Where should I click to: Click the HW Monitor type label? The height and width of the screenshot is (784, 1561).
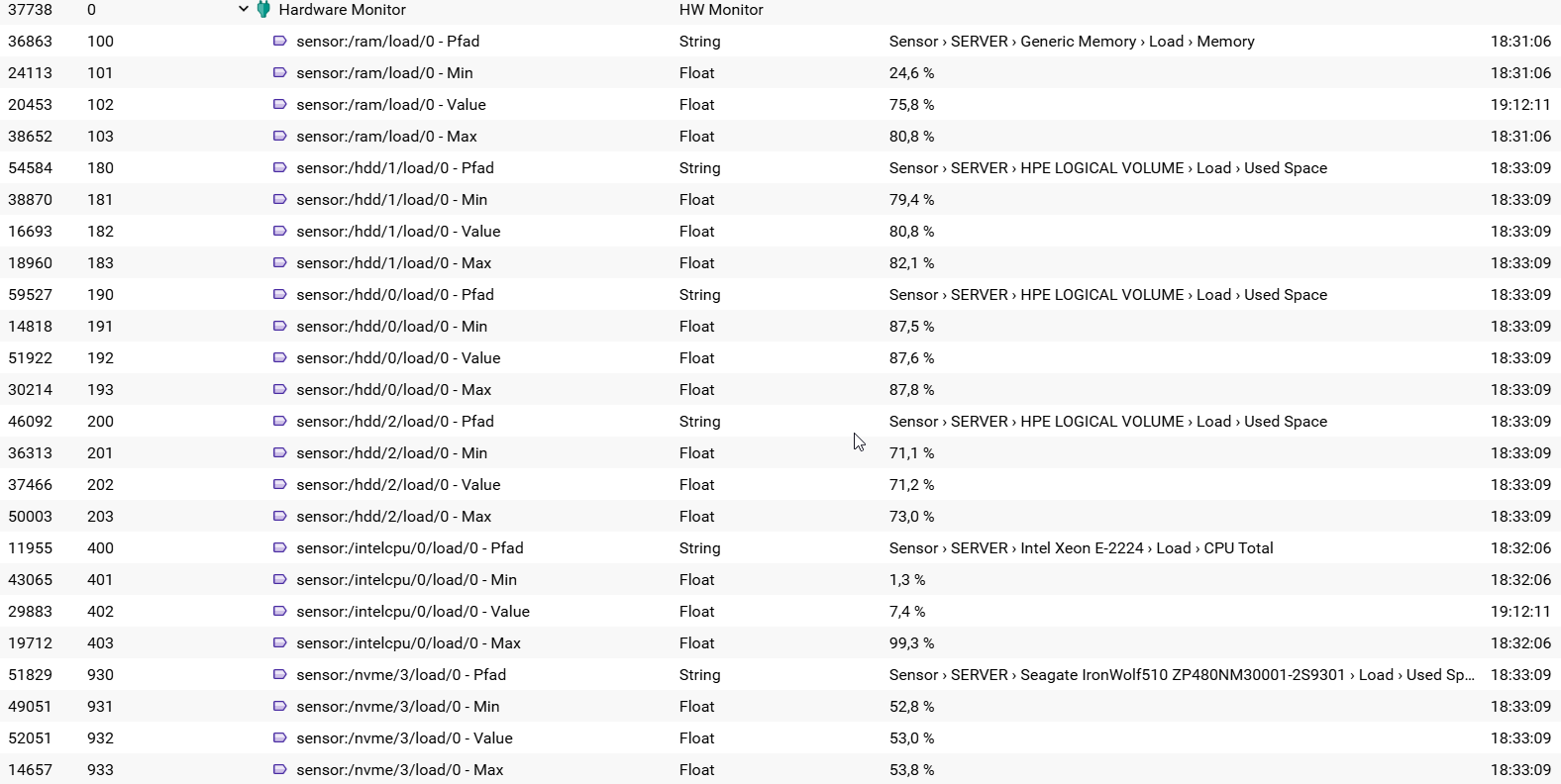pos(721,10)
